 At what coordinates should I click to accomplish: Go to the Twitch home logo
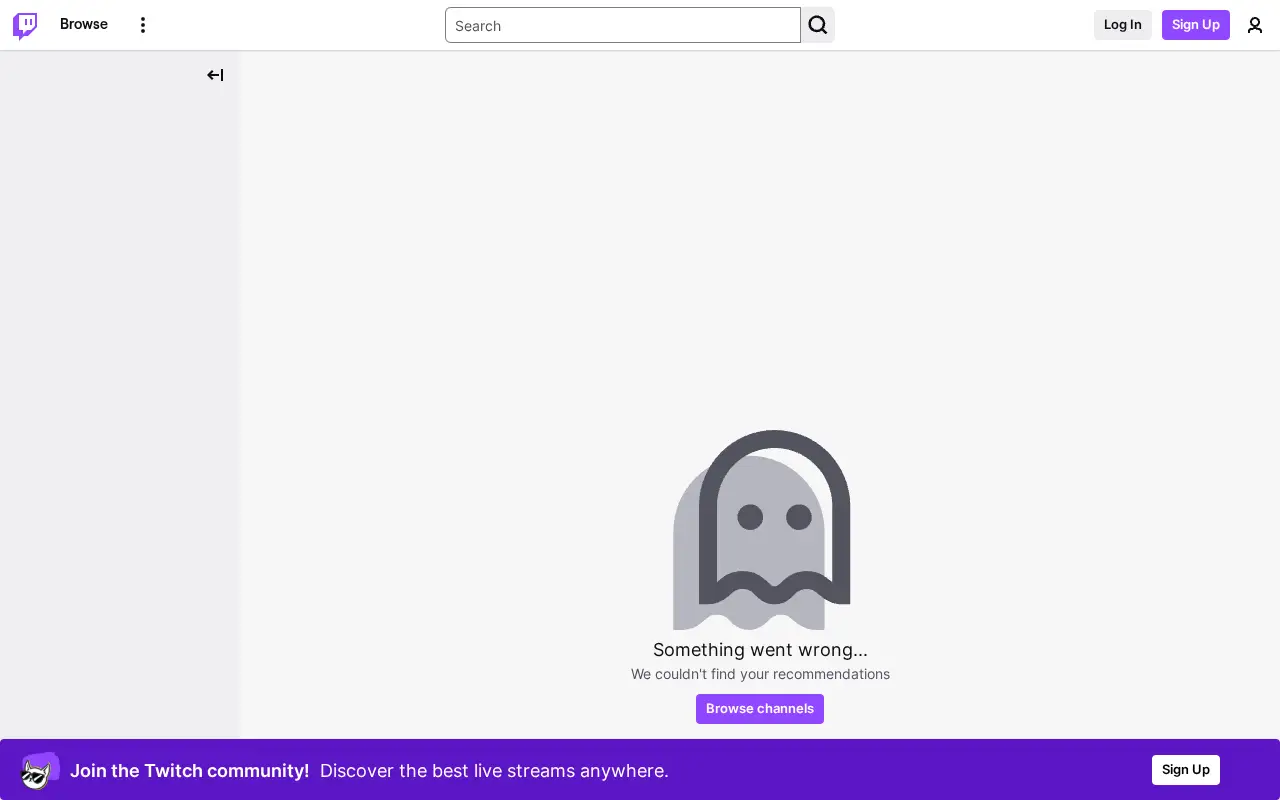pyautogui.click(x=25, y=25)
